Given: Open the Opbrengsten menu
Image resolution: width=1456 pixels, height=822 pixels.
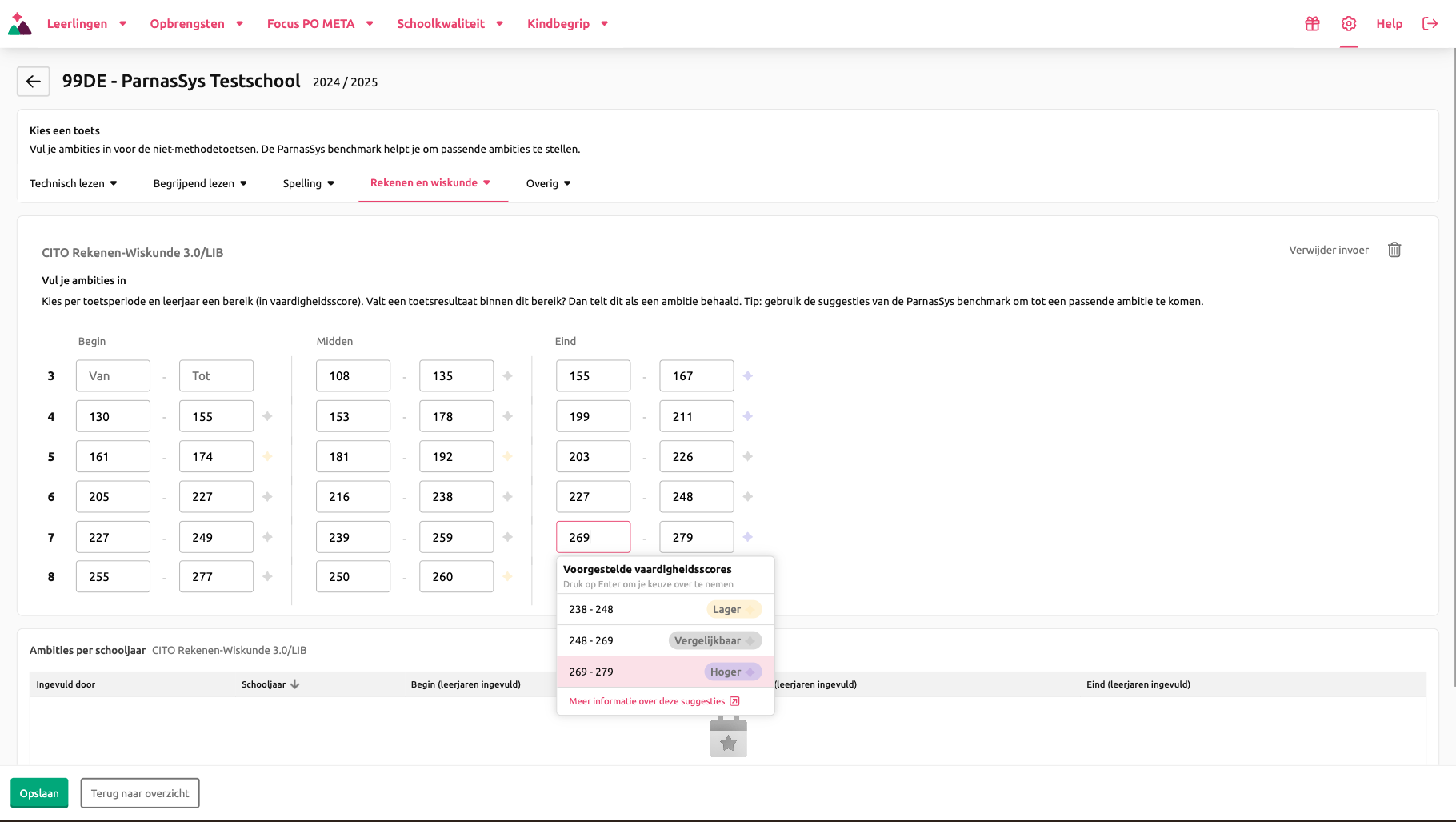Looking at the screenshot, I should 196,24.
